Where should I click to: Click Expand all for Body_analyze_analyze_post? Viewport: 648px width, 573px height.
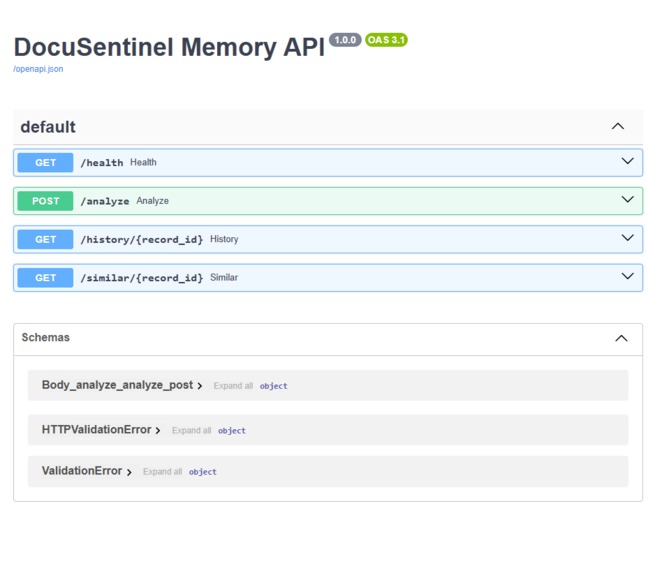233,386
